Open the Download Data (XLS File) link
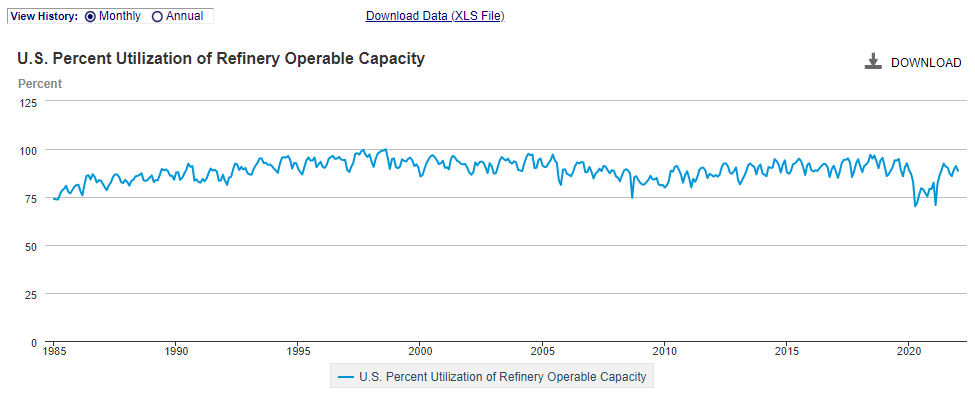This screenshot has width=975, height=396. click(x=435, y=16)
